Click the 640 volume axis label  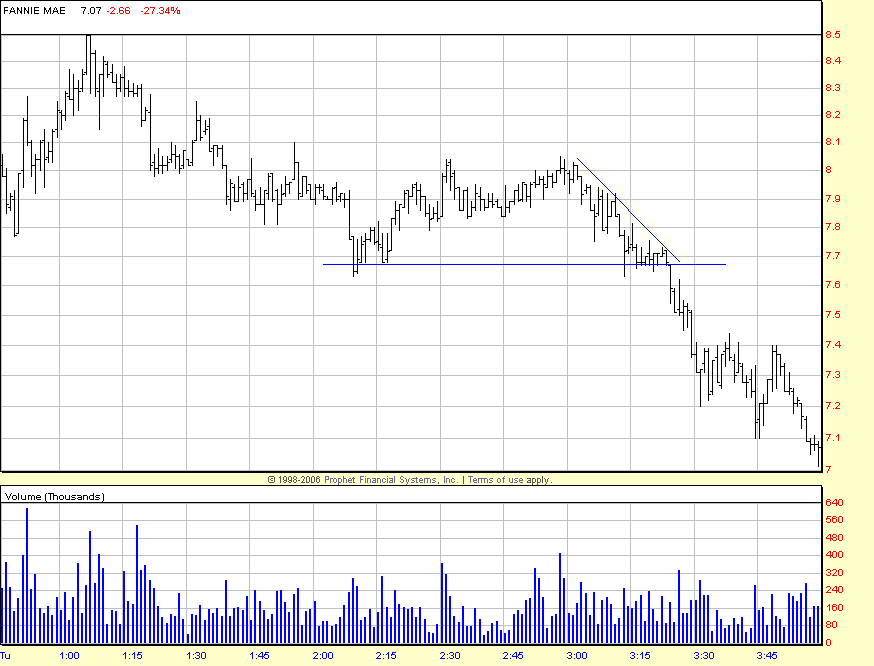pyautogui.click(x=834, y=502)
